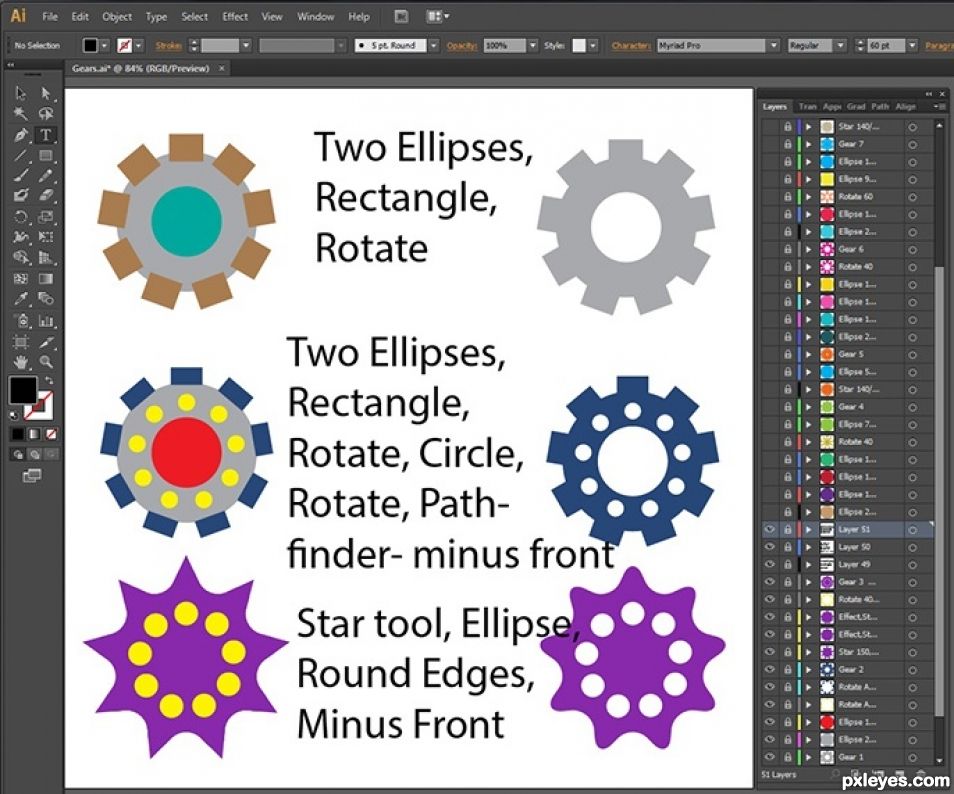Image resolution: width=954 pixels, height=794 pixels.
Task: Select the Artboard tool
Action: [x=21, y=342]
